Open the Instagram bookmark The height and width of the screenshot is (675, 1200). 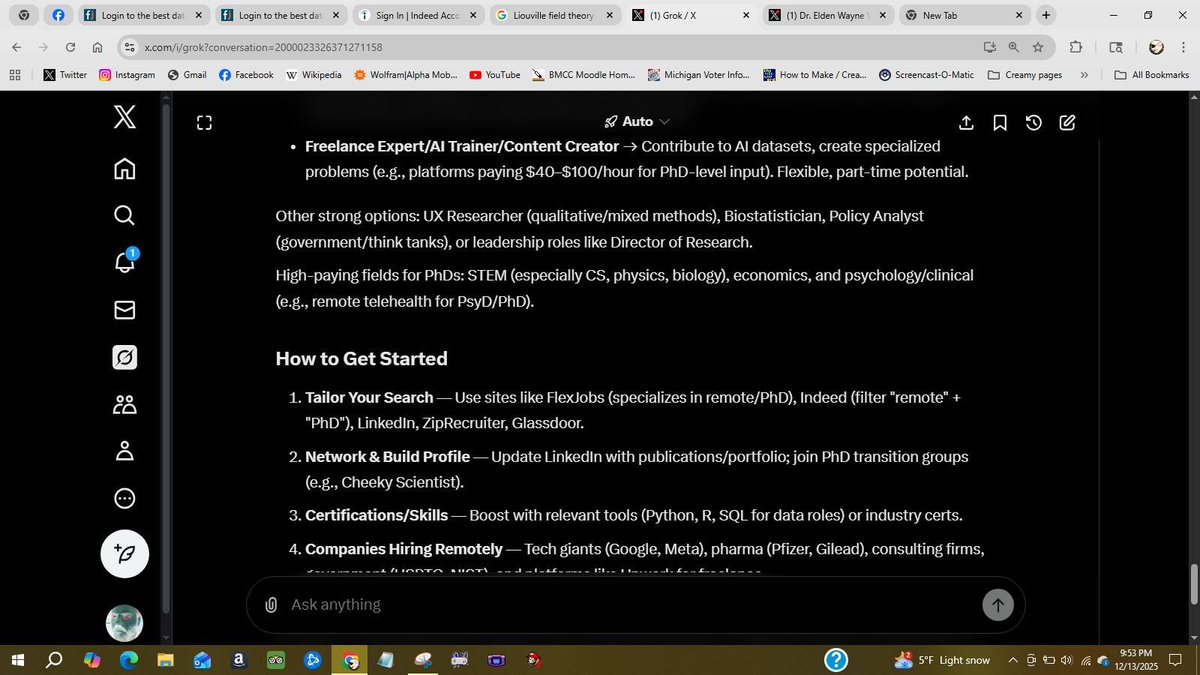[127, 75]
